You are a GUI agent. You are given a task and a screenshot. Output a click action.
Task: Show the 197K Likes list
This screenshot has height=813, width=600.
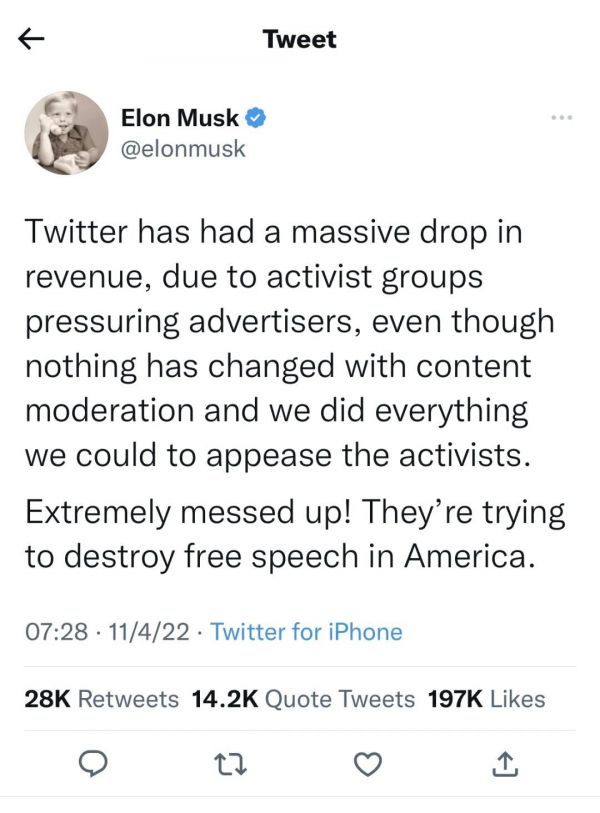(486, 699)
